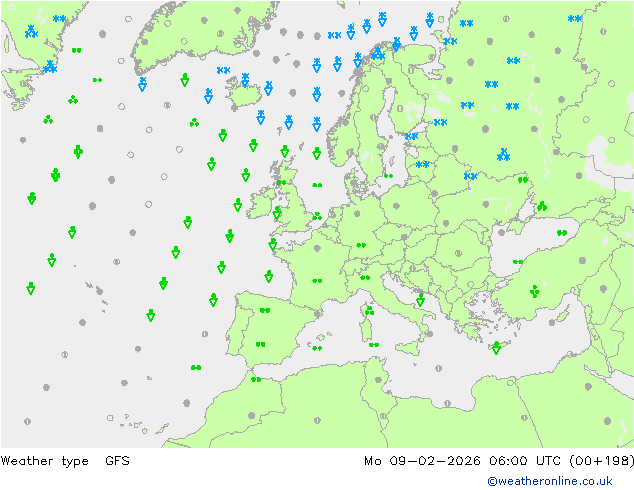
Task: Click the drizzle symbol over the Balearic Islands
Action: tap(317, 348)
